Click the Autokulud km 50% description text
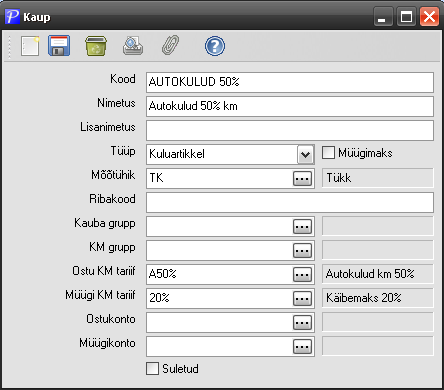 370,274
